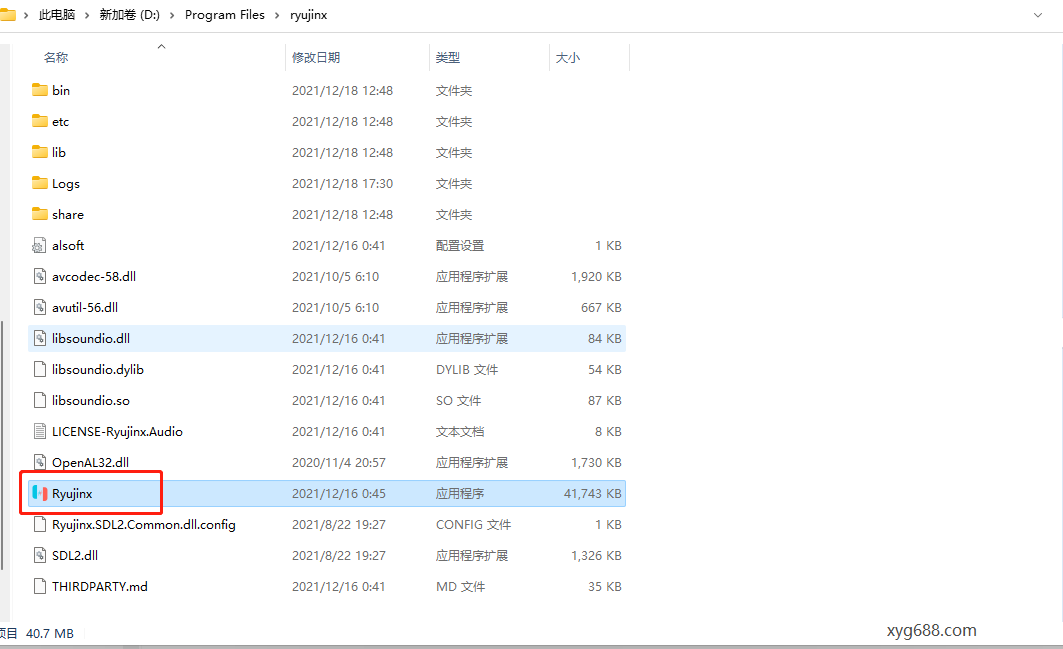Toggle sort order on the 名称 column
Viewport: 1063px width, 649px height.
56,57
